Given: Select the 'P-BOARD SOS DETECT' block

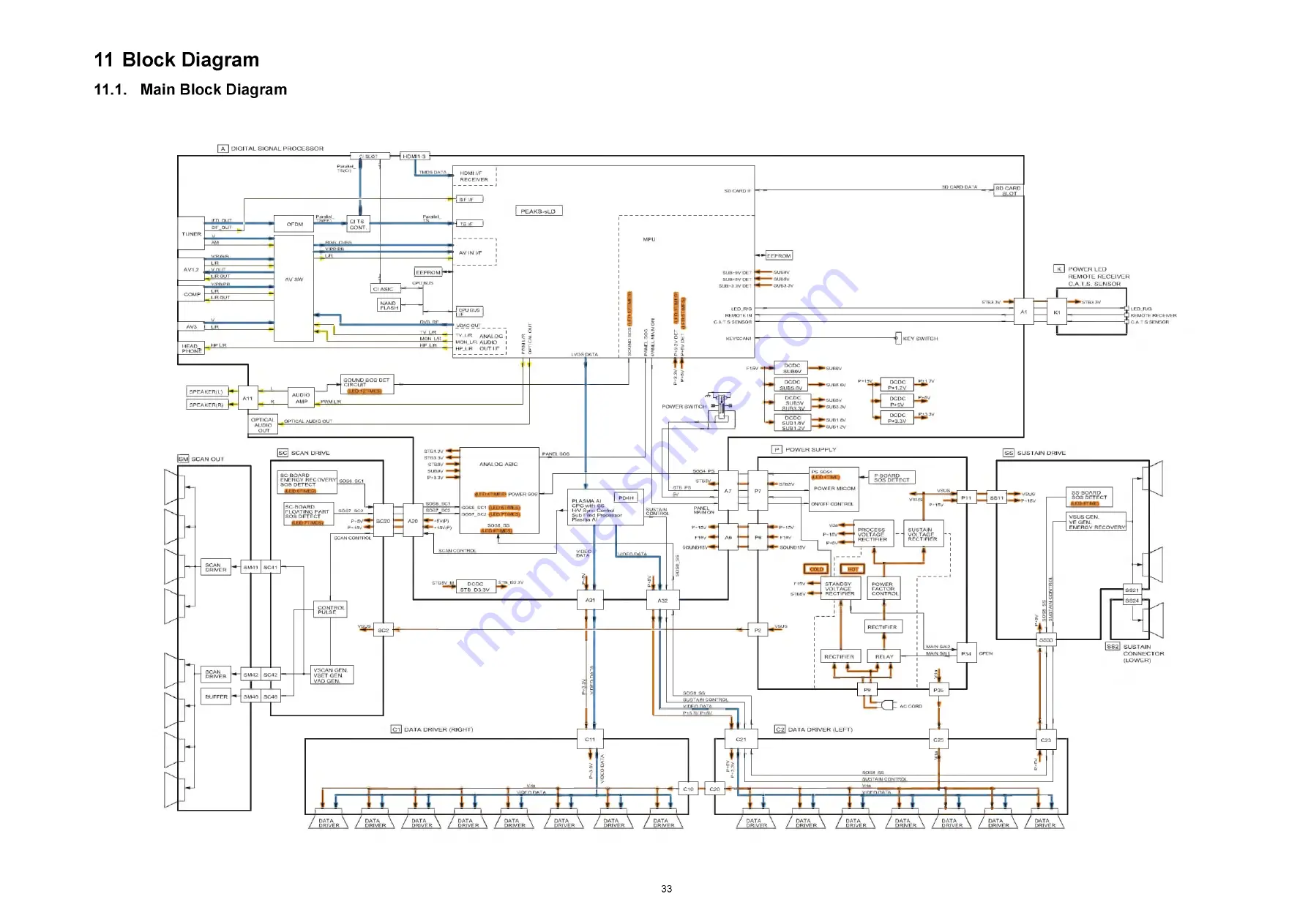Looking at the screenshot, I should click(x=891, y=478).
